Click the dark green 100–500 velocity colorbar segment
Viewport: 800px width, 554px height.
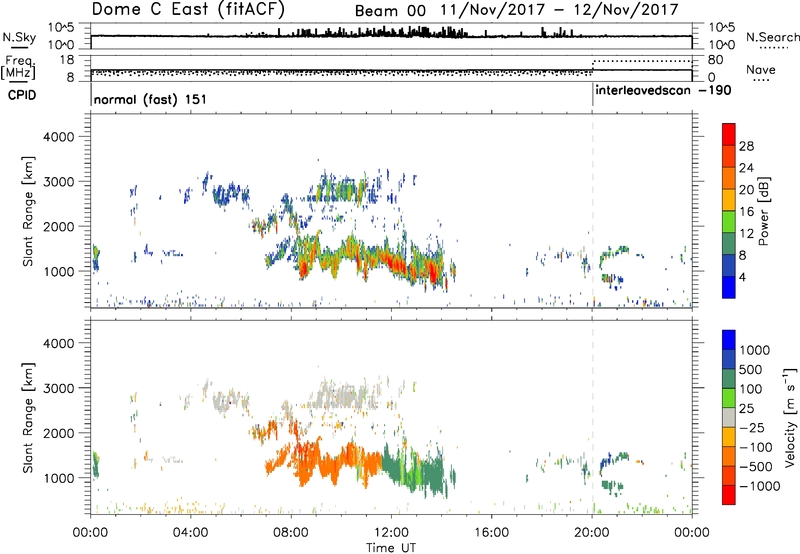(729, 379)
